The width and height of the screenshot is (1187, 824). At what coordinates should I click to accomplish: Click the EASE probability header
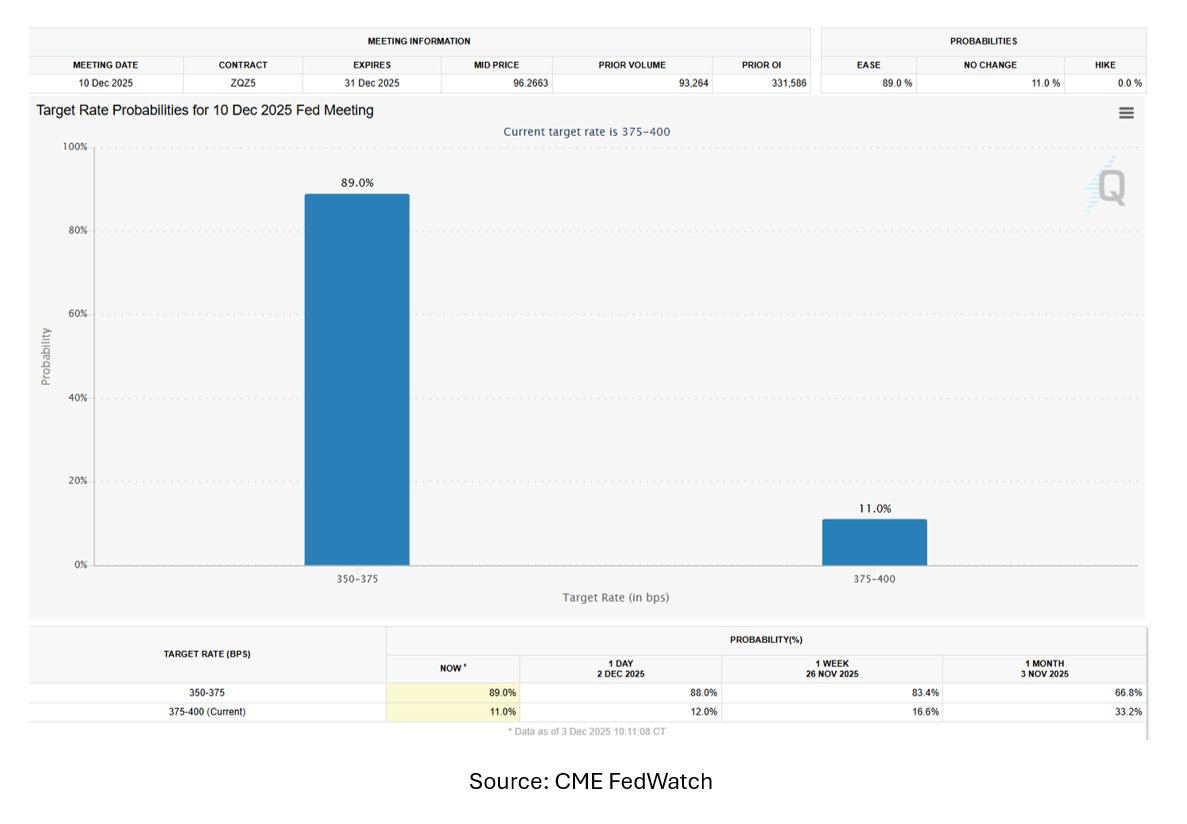[x=868, y=65]
